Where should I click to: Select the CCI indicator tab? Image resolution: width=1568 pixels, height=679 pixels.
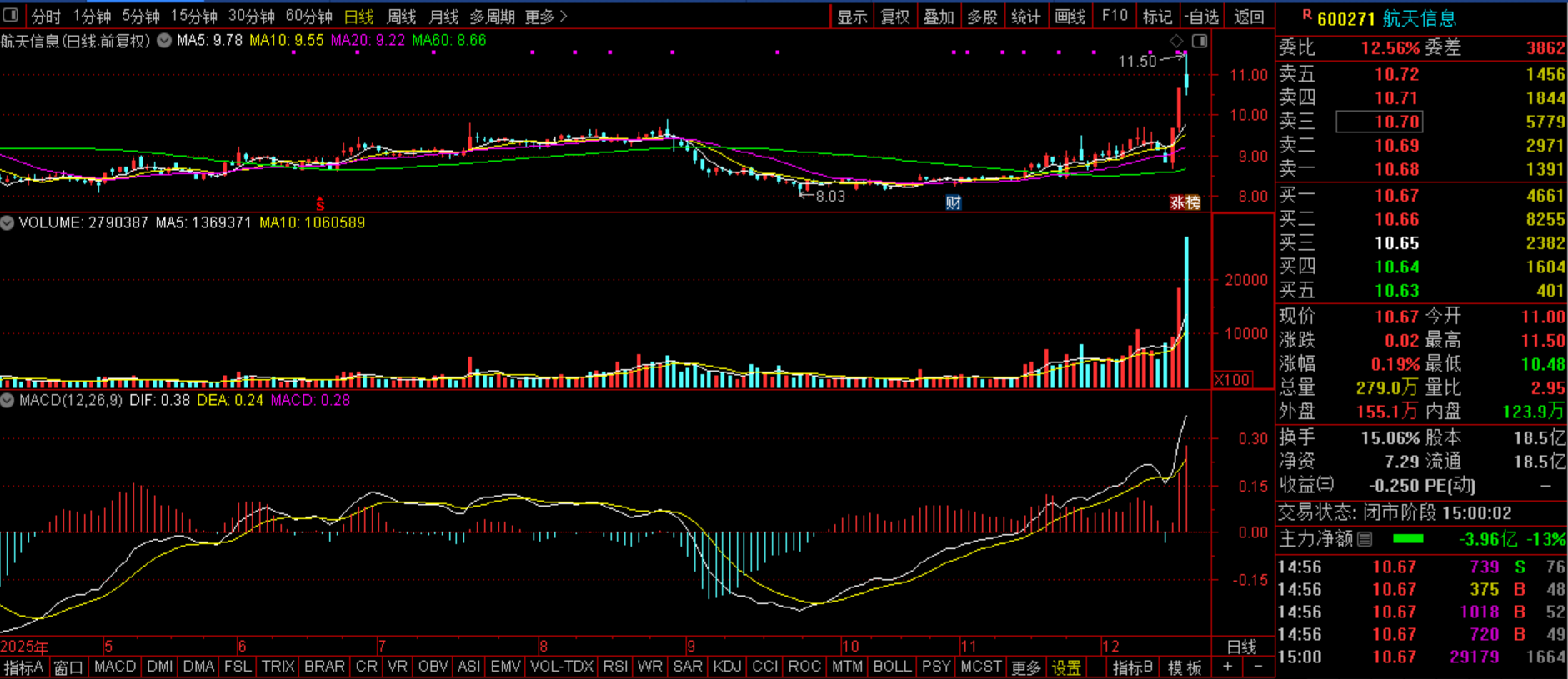765,667
